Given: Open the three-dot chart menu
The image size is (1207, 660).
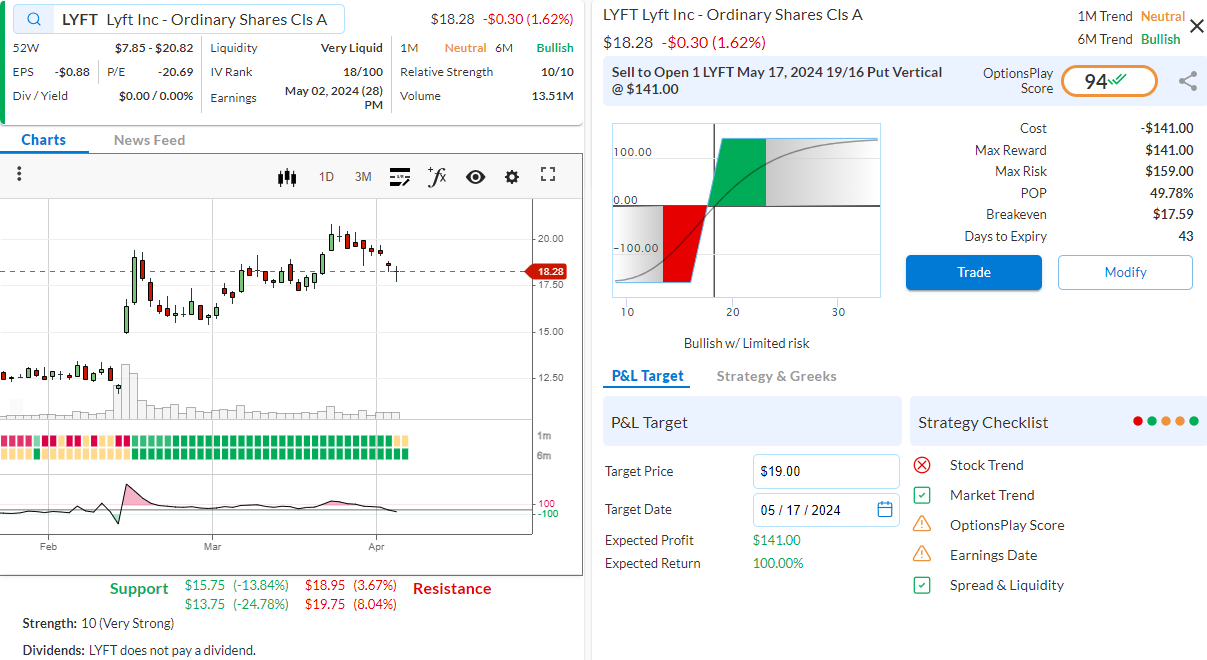Looking at the screenshot, I should click(19, 174).
